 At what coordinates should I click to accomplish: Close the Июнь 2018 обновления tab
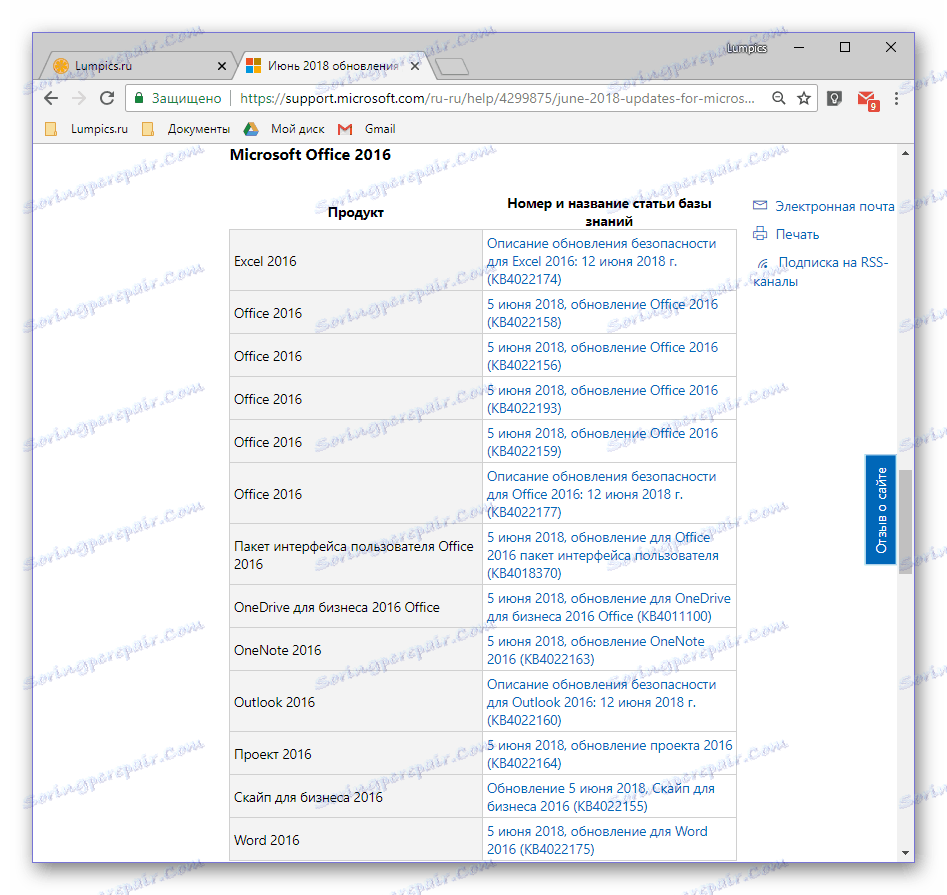415,66
